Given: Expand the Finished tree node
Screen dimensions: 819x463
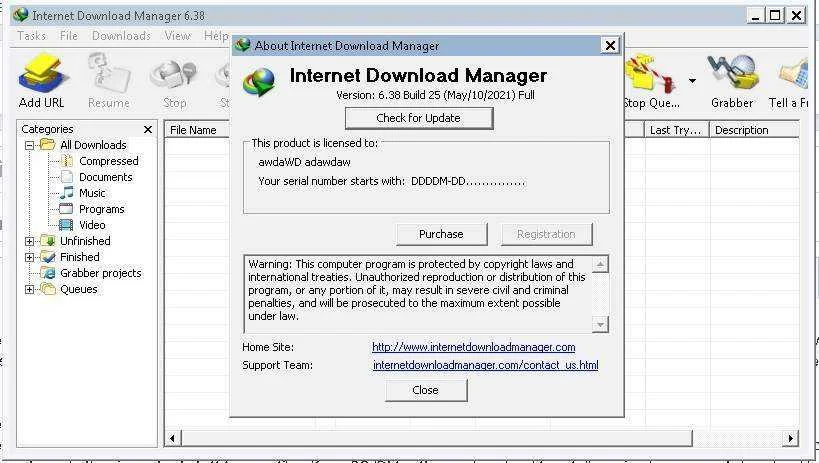Looking at the screenshot, I should [30, 257].
